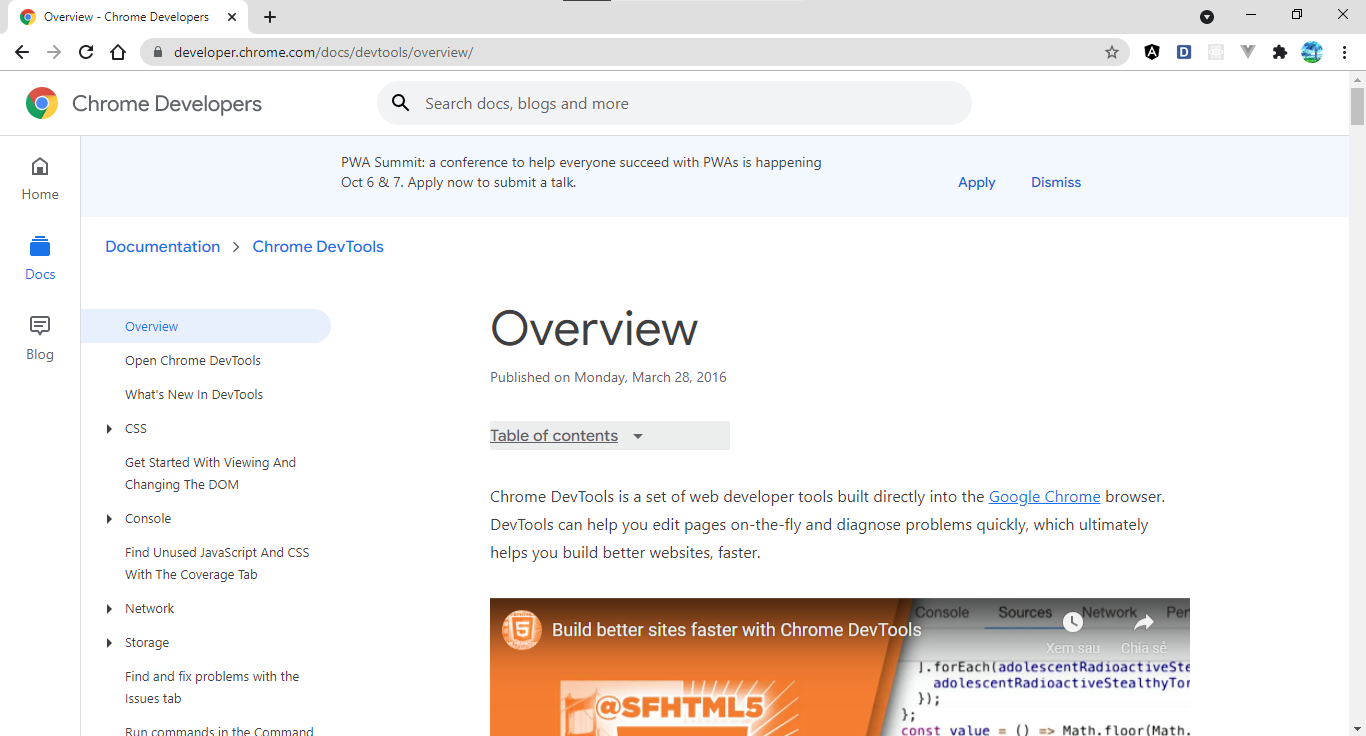1366x736 pixels.
Task: Open Docs in the left rail
Action: (x=40, y=259)
